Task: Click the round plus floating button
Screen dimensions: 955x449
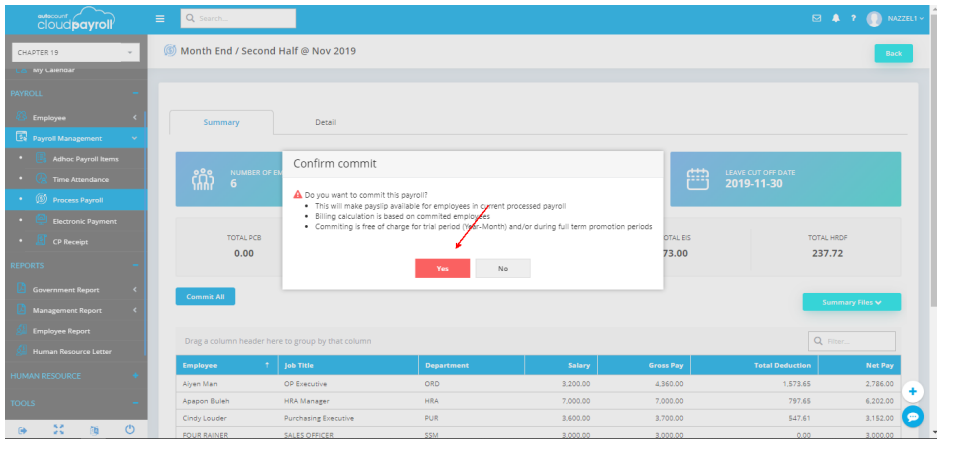Action: 912,391
